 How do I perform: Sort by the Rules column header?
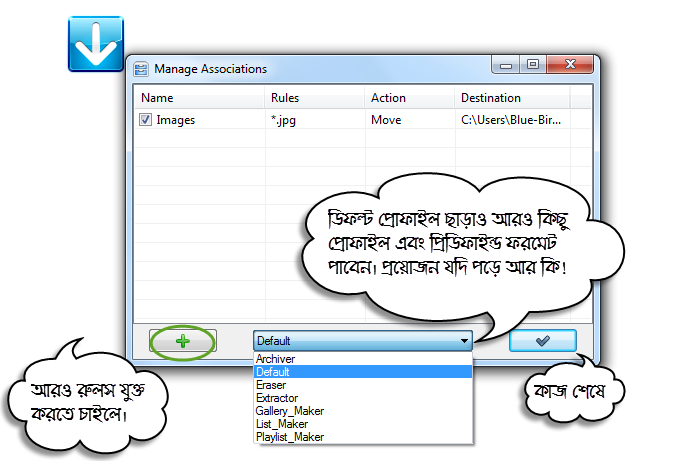pyautogui.click(x=315, y=98)
